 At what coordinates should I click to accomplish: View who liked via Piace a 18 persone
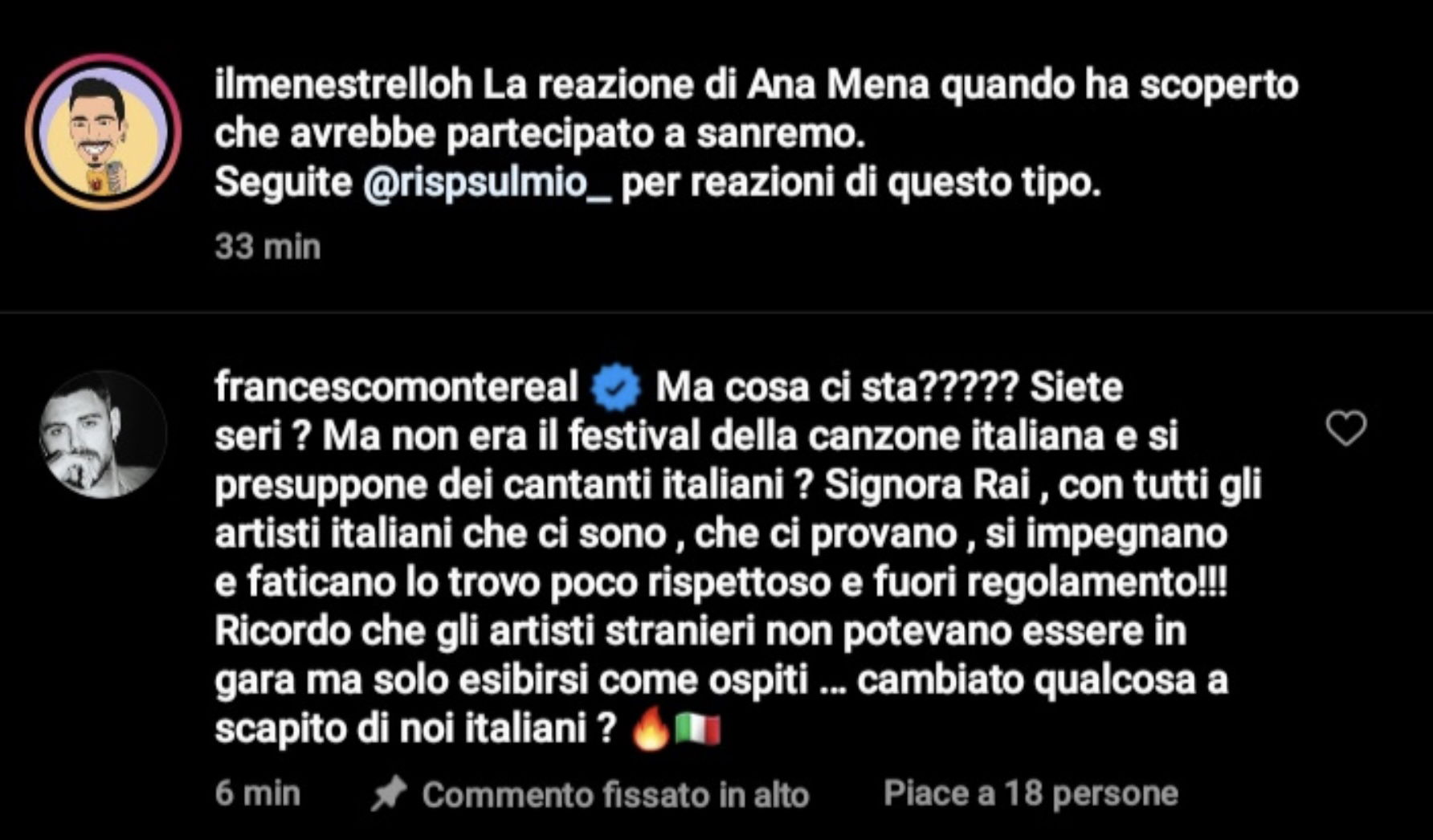coord(1031,793)
